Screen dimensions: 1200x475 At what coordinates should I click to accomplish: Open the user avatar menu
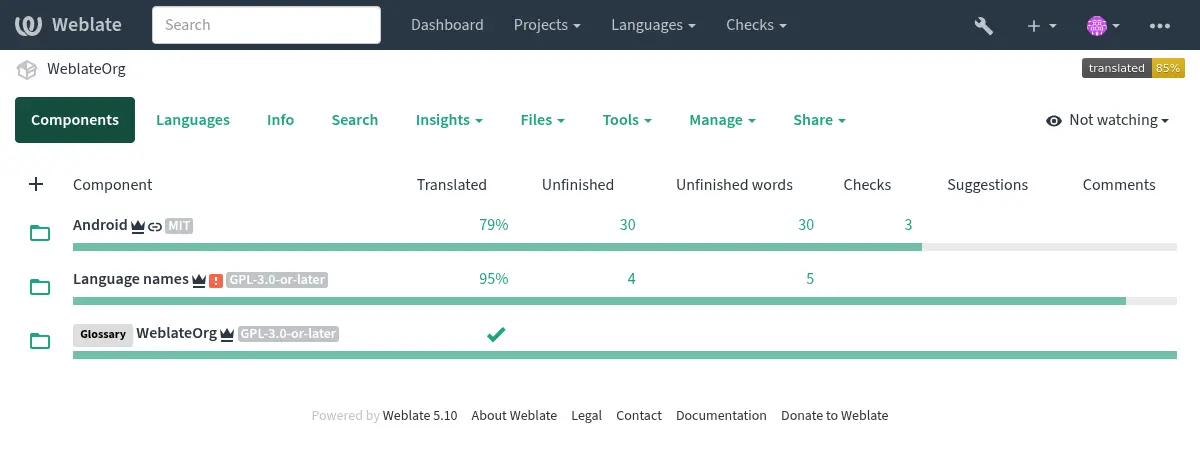(x=1103, y=26)
